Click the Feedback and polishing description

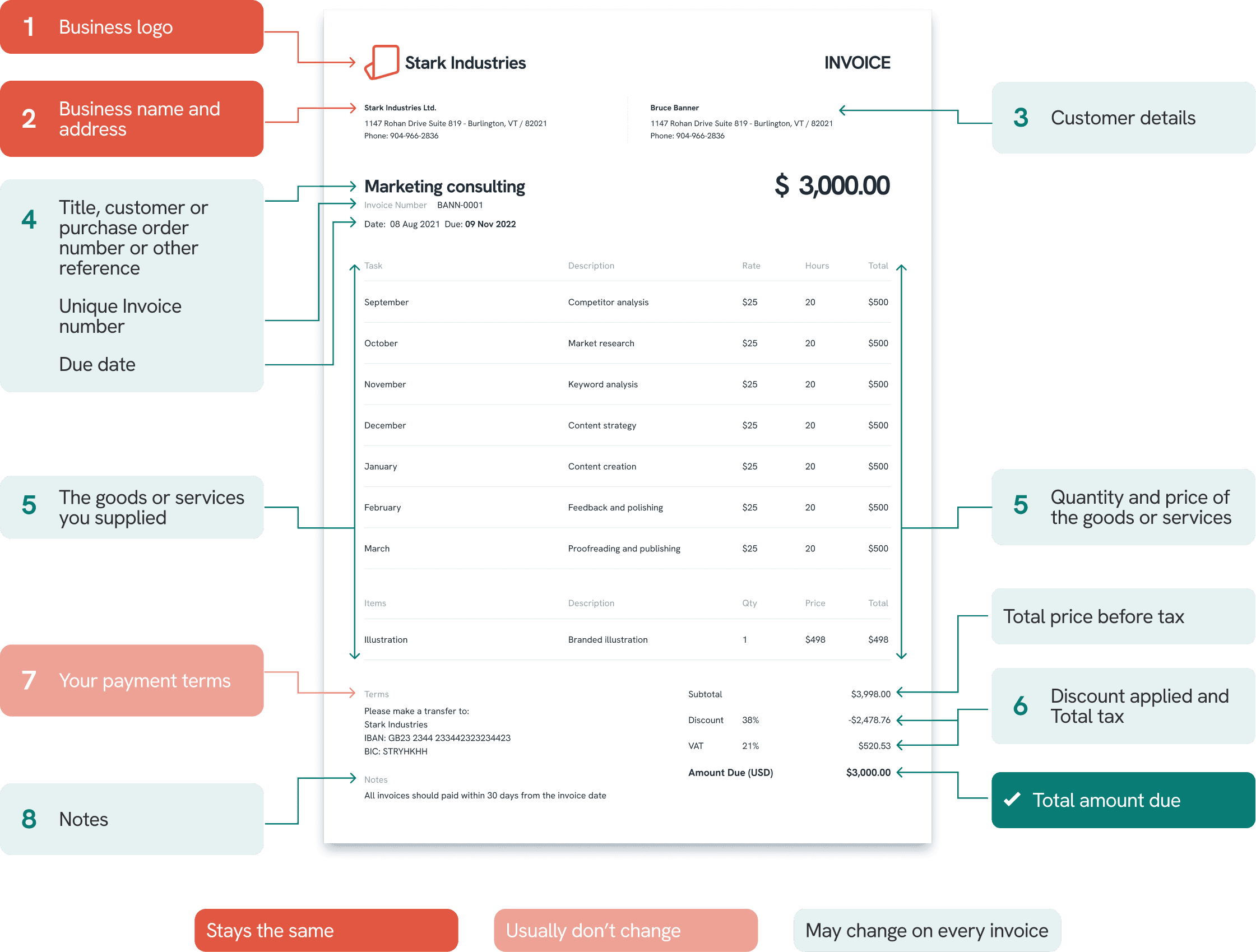pyautogui.click(x=615, y=508)
